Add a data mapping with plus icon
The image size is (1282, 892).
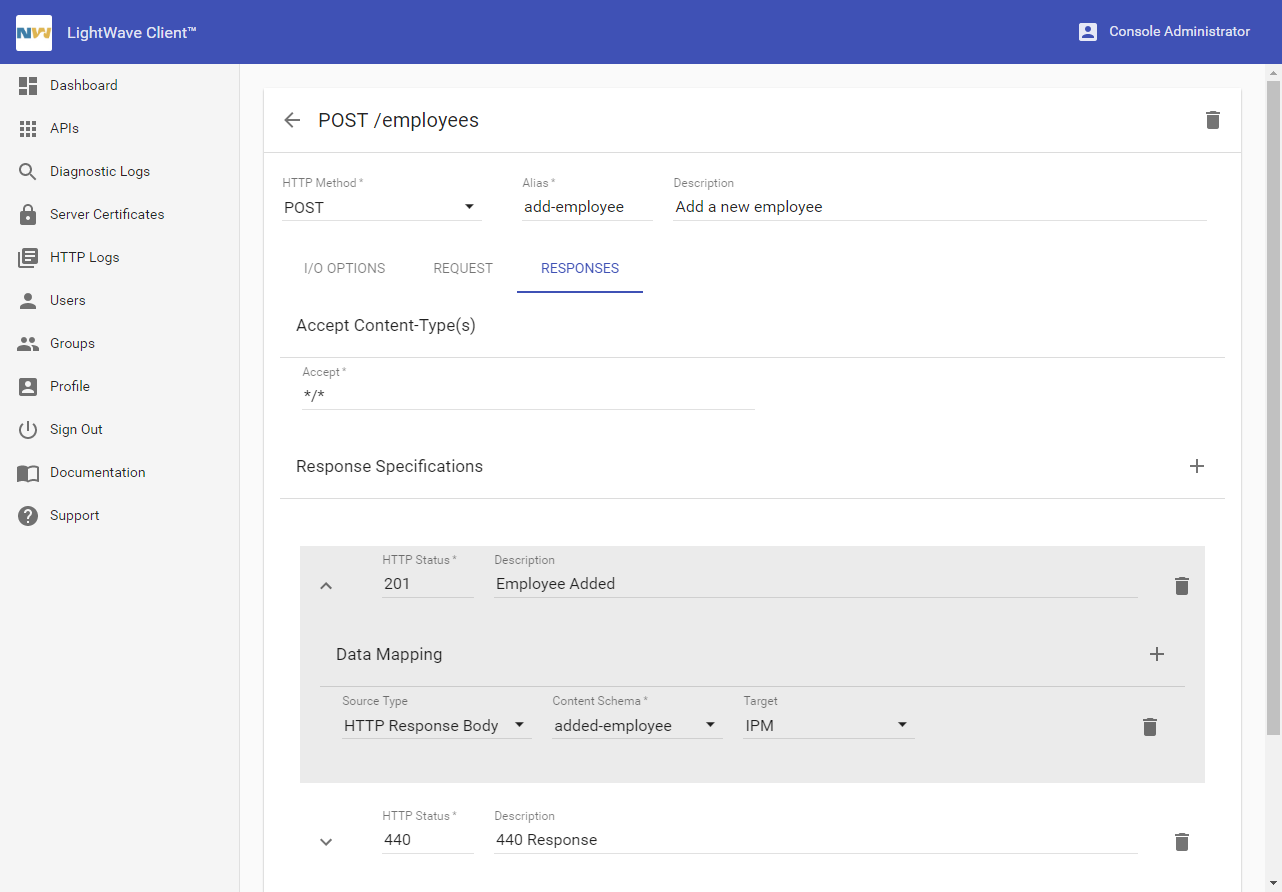[1156, 654]
